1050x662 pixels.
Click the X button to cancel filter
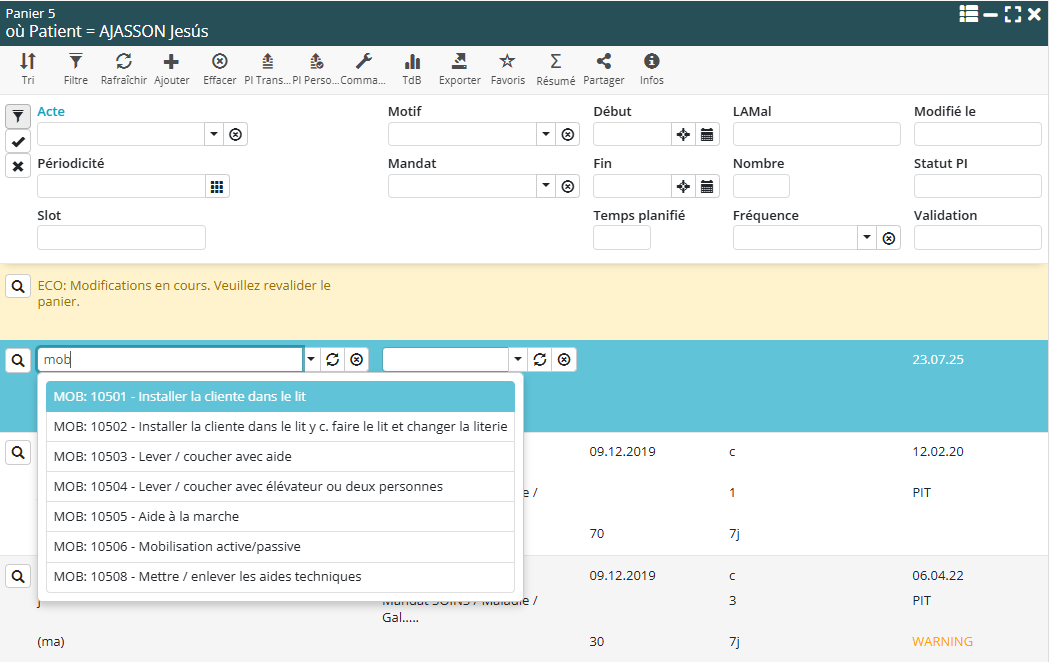[x=18, y=166]
